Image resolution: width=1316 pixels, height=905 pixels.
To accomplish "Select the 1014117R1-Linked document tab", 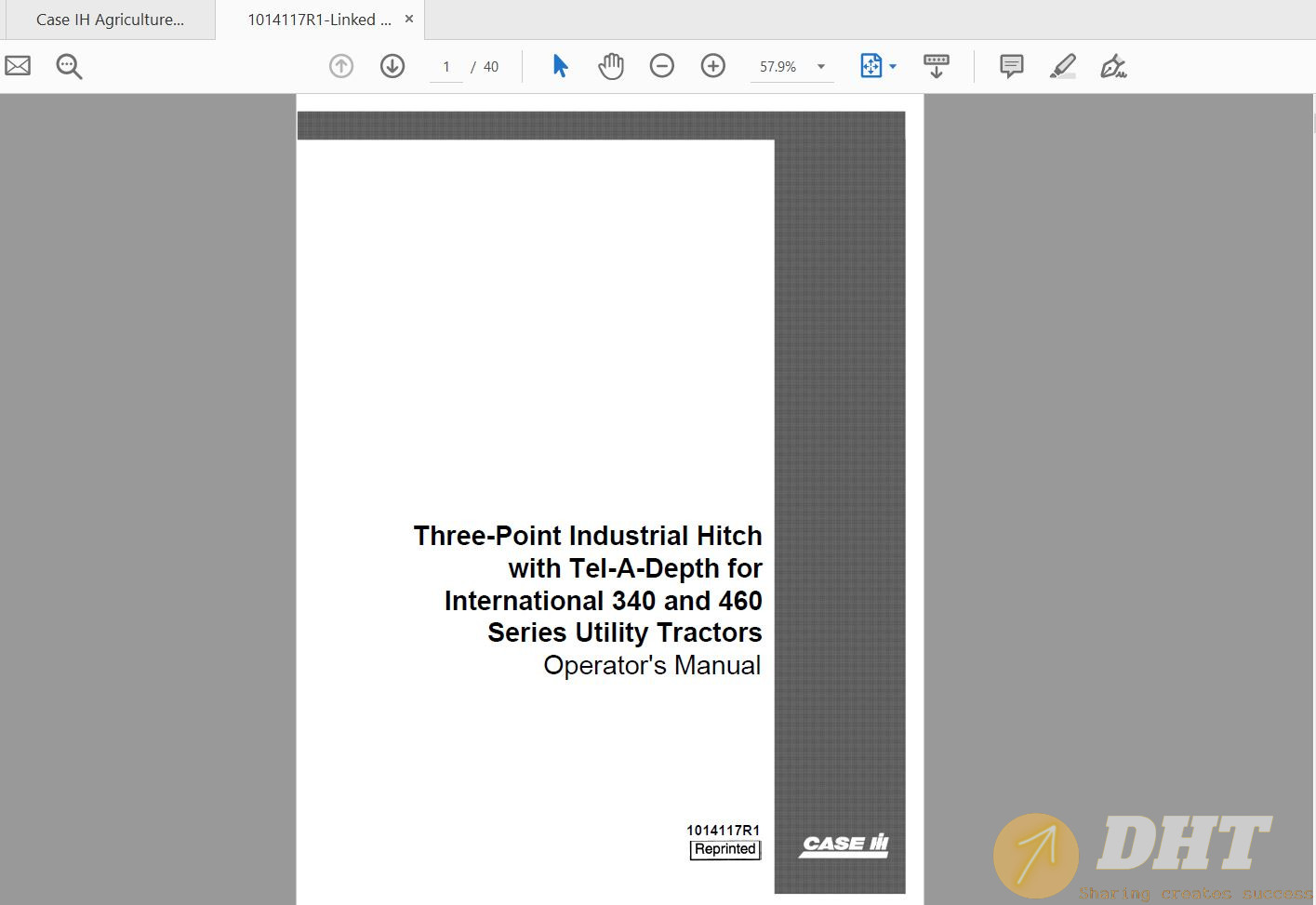I will [x=319, y=20].
